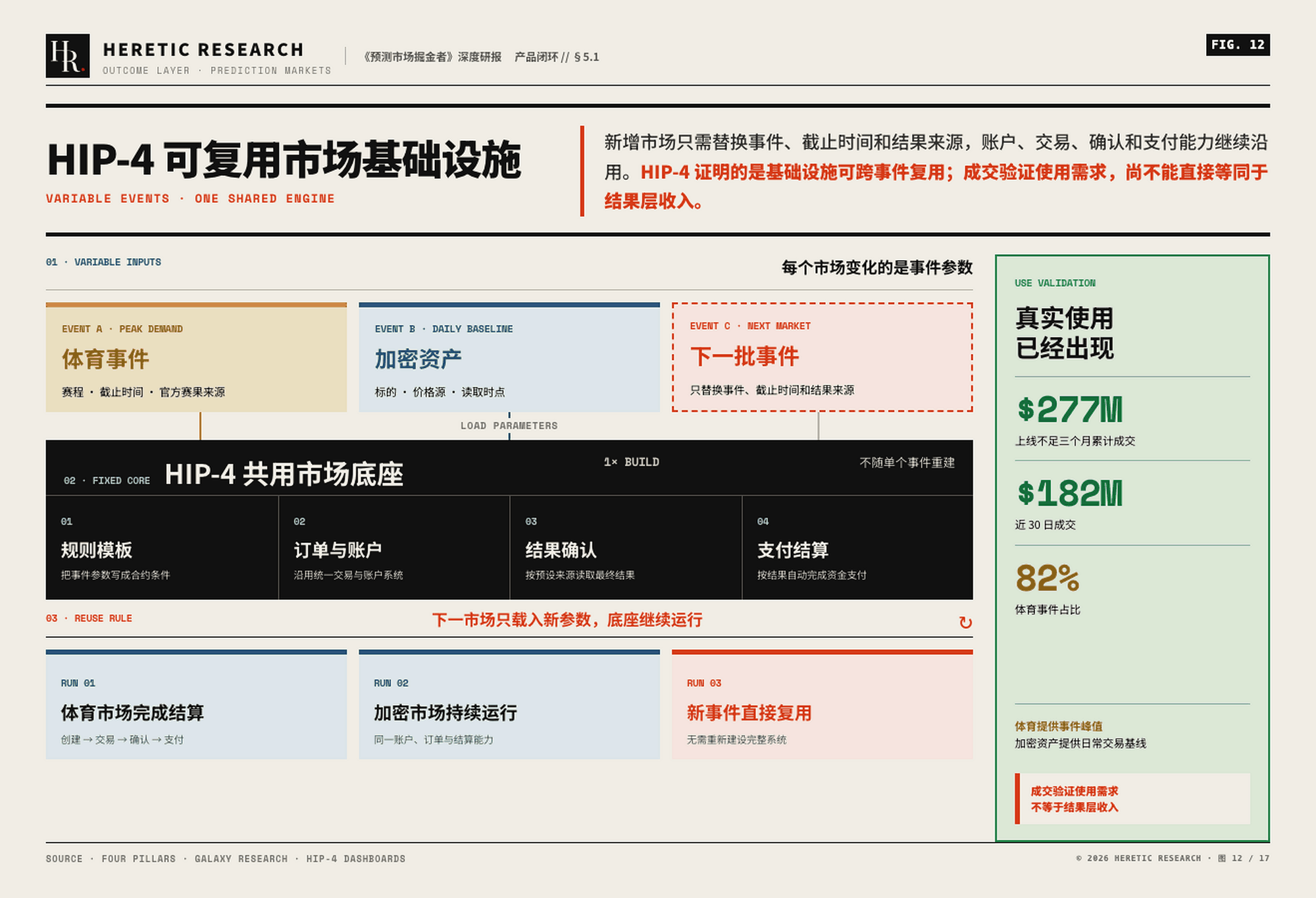Screen dimensions: 1316x898
Task: Select the 加密资产 Event B card
Action: 509,357
